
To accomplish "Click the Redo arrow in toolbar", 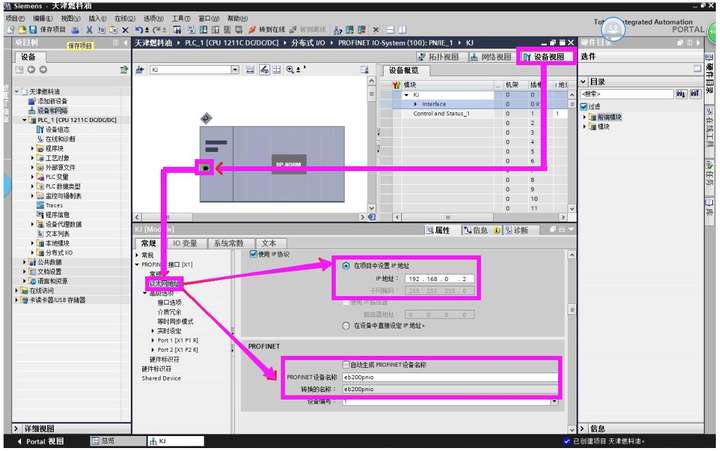I will (156, 30).
